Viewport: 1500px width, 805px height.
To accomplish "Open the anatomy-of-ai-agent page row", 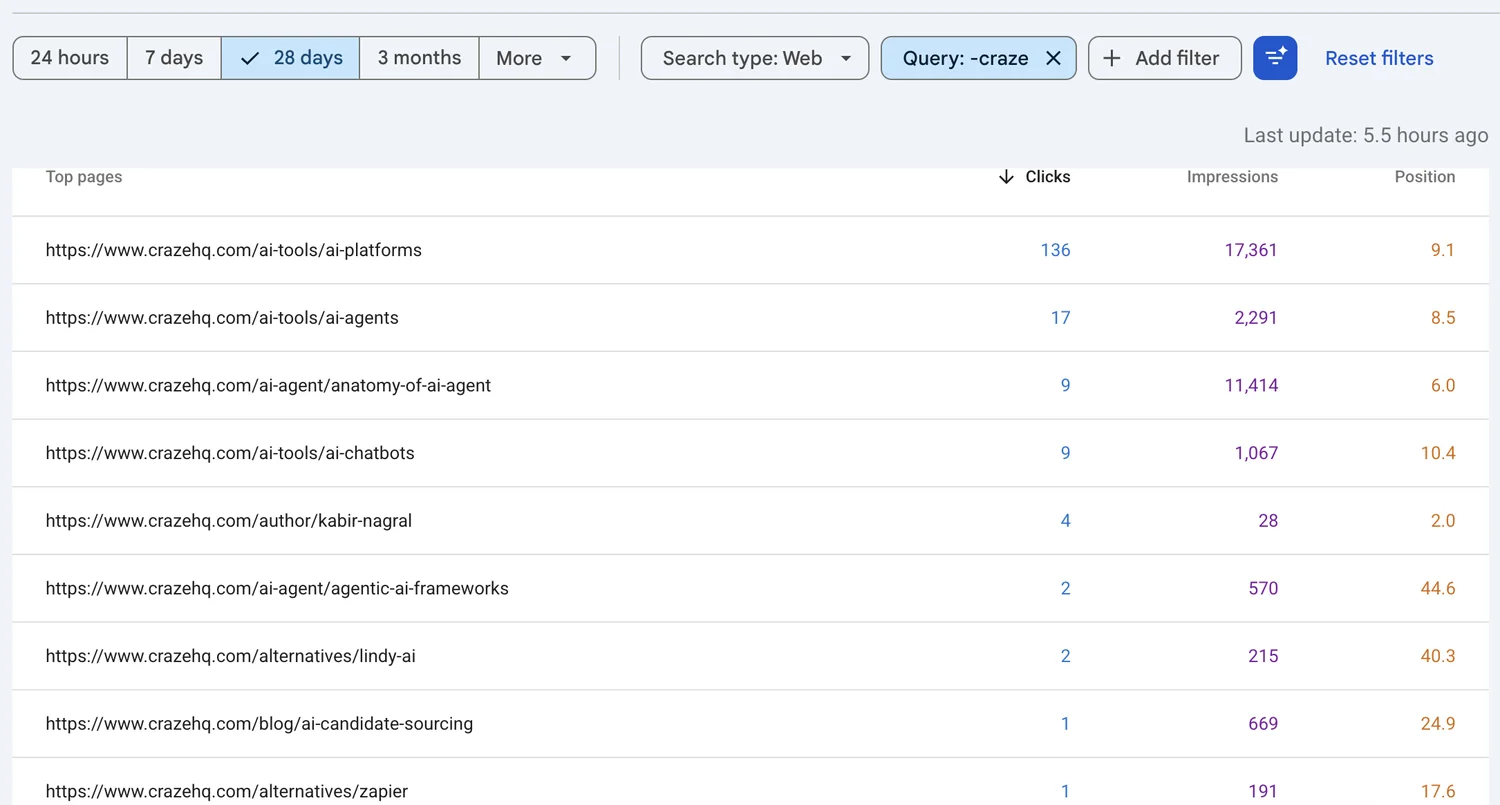I will 750,385.
